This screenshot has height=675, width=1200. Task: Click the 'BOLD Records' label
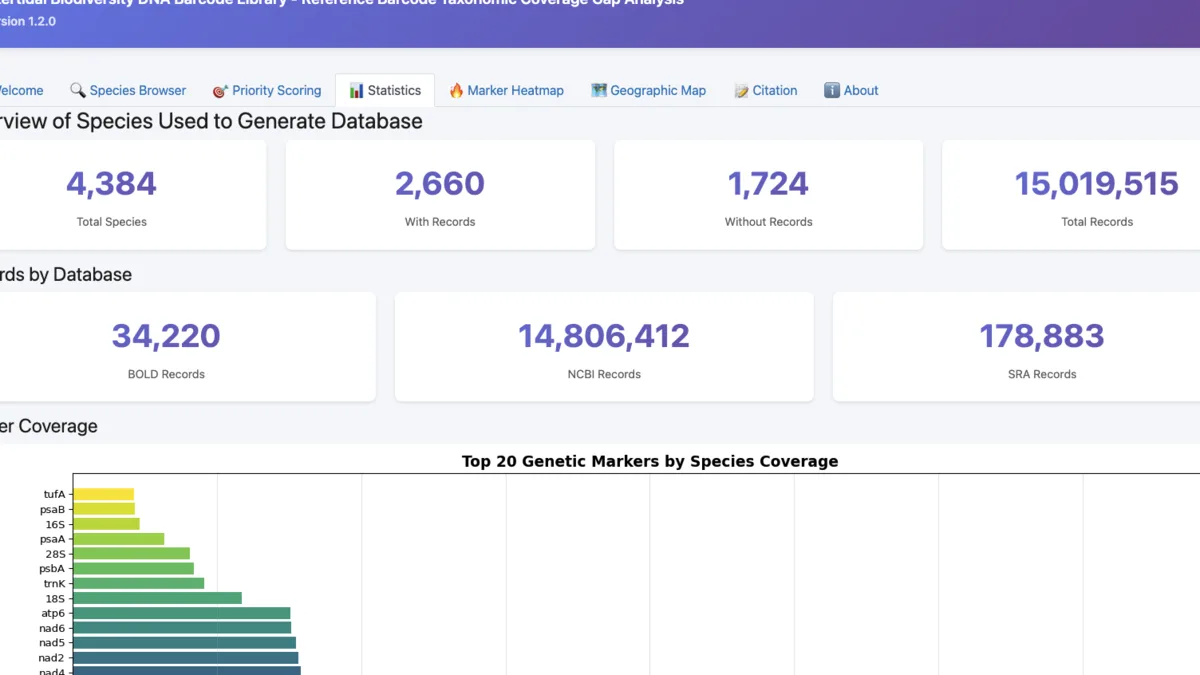click(166, 374)
